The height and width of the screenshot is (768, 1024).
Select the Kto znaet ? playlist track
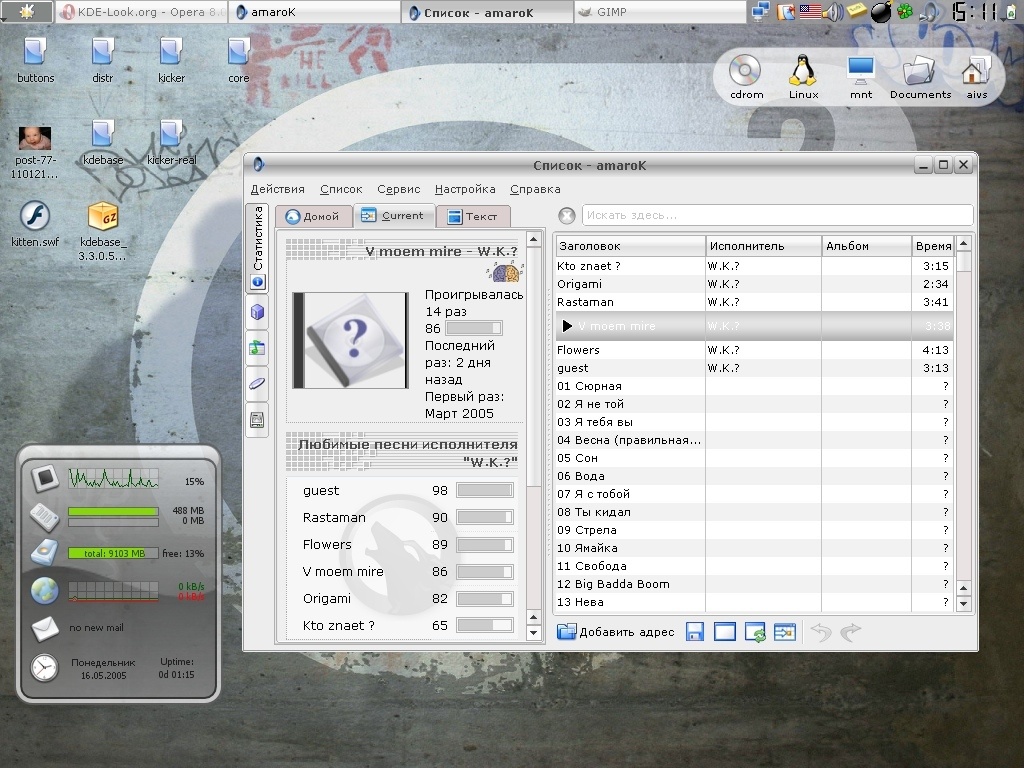click(754, 266)
